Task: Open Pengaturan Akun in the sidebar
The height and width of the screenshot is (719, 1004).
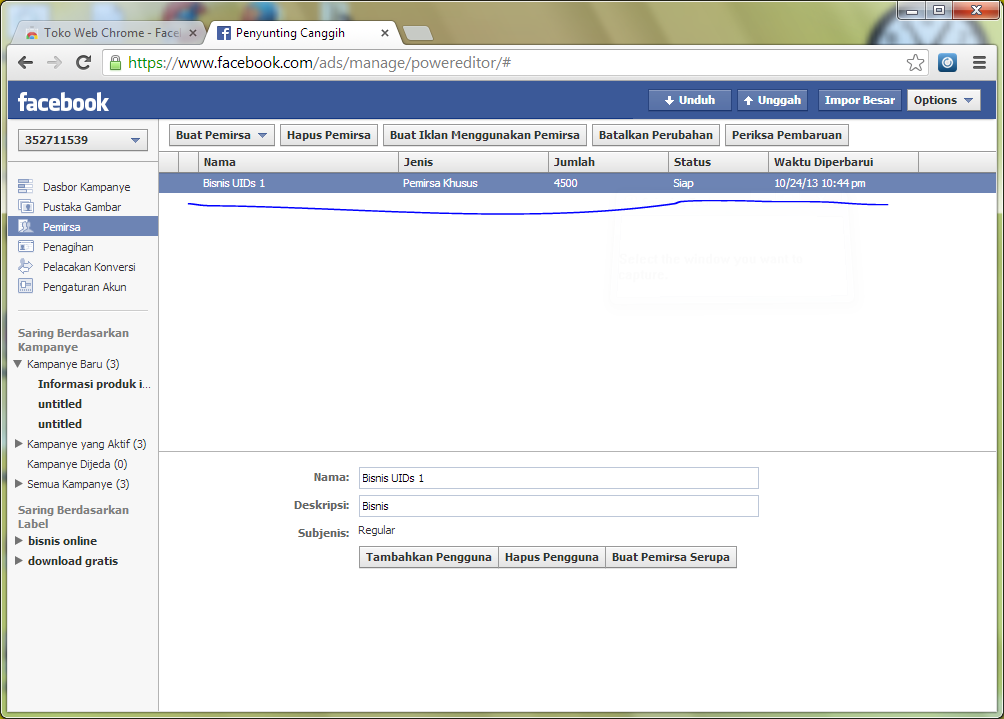Action: pos(85,287)
